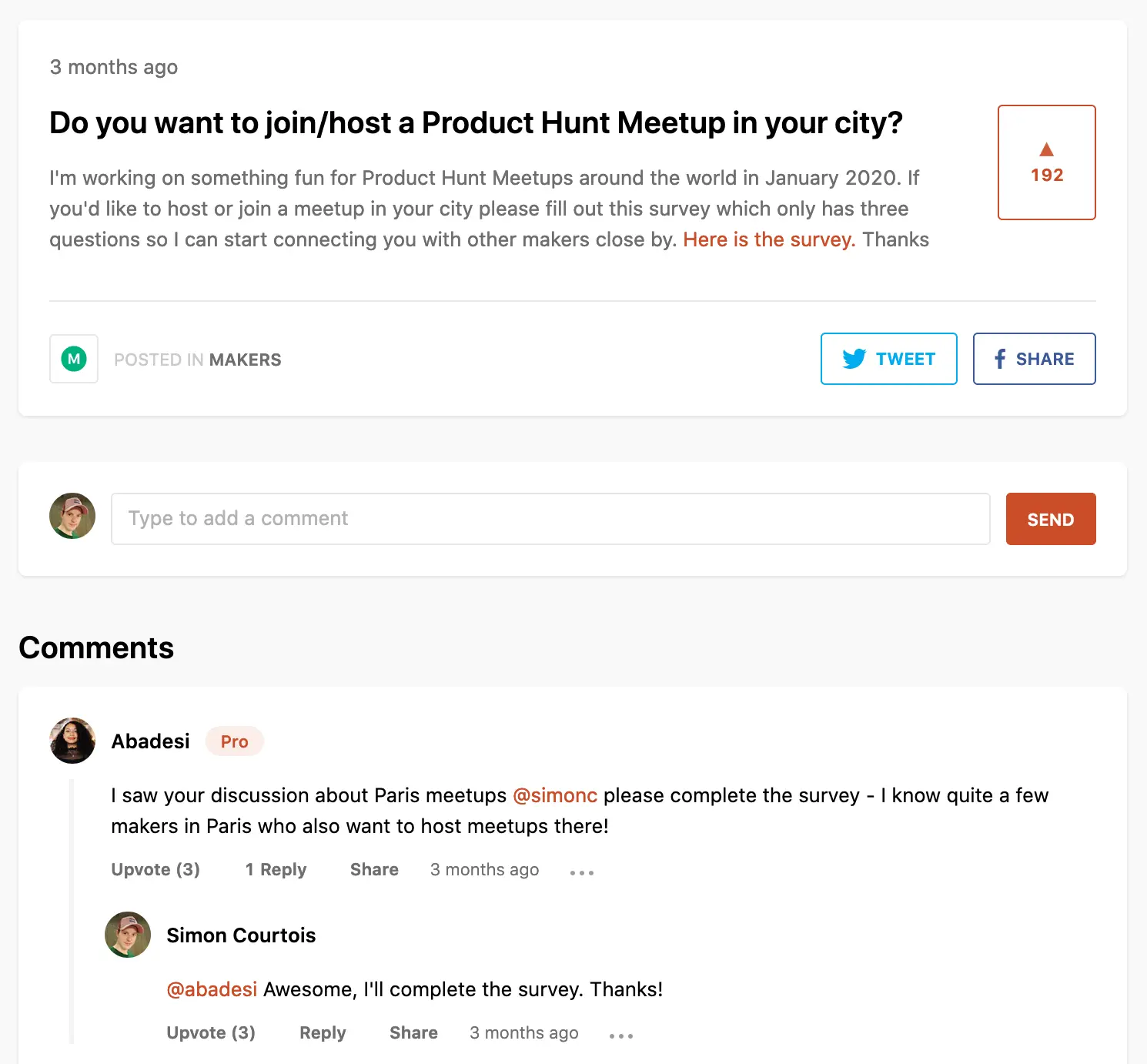
Task: Upvote Simon Courtois's reply
Action: coord(211,1032)
